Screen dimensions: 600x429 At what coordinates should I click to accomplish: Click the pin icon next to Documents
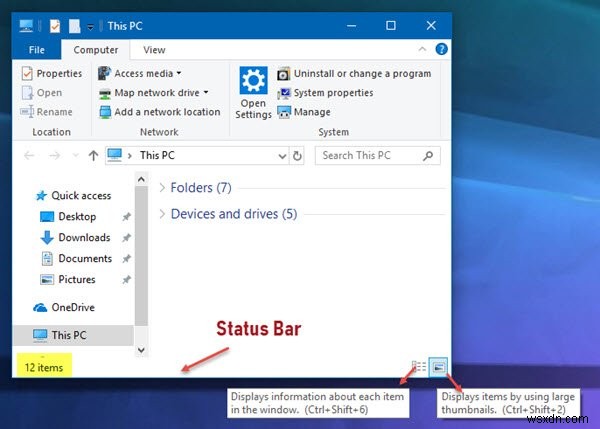tap(126, 259)
